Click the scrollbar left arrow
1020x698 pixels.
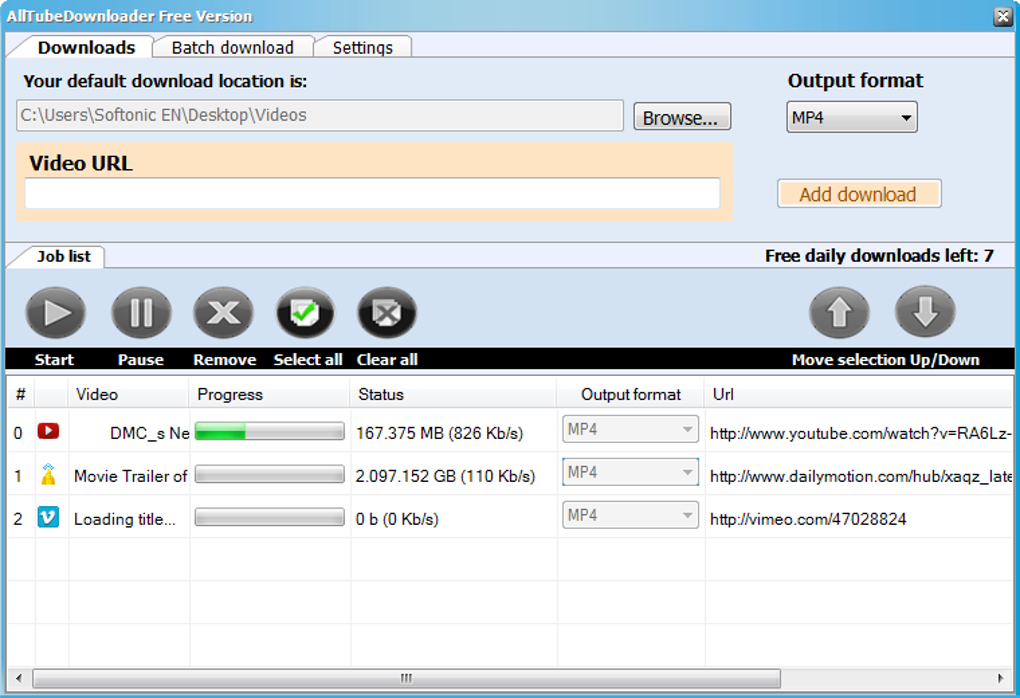(19, 678)
